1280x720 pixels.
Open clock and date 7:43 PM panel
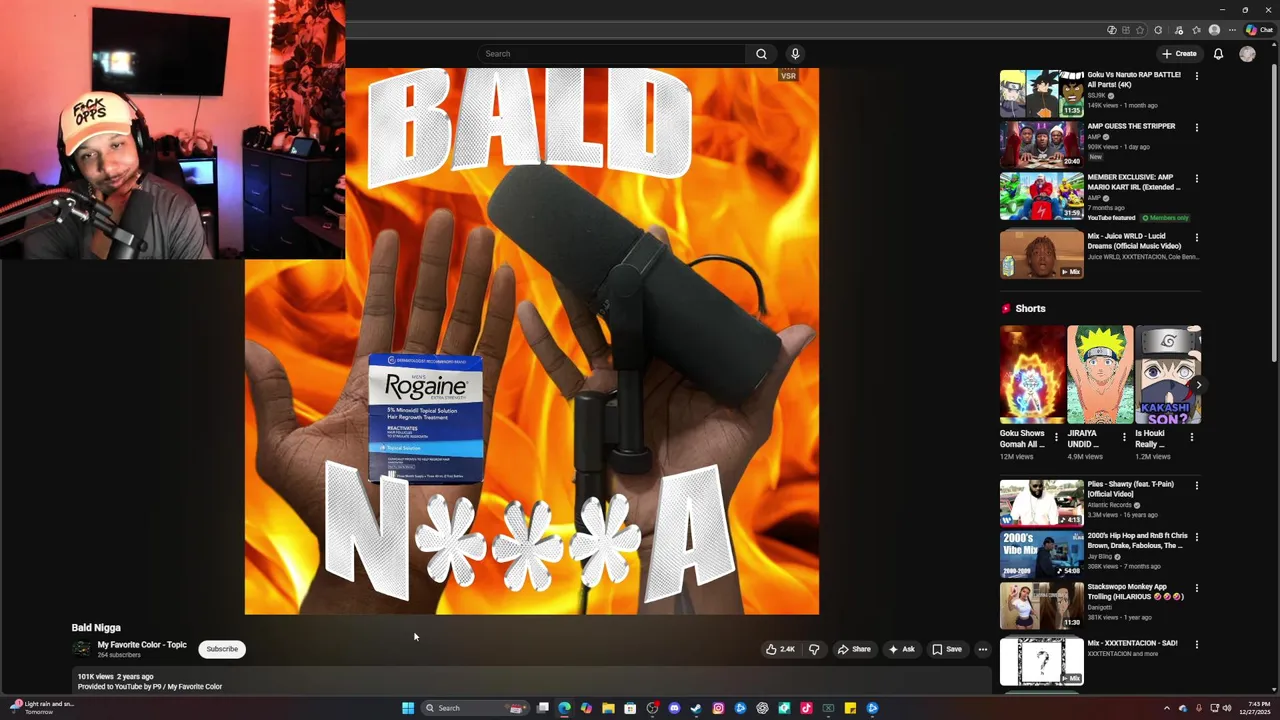(1255, 708)
